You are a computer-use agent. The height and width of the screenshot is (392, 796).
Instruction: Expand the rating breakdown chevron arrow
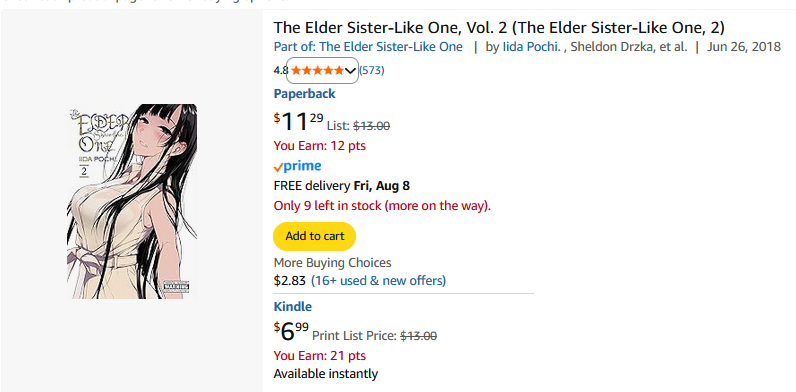point(350,71)
